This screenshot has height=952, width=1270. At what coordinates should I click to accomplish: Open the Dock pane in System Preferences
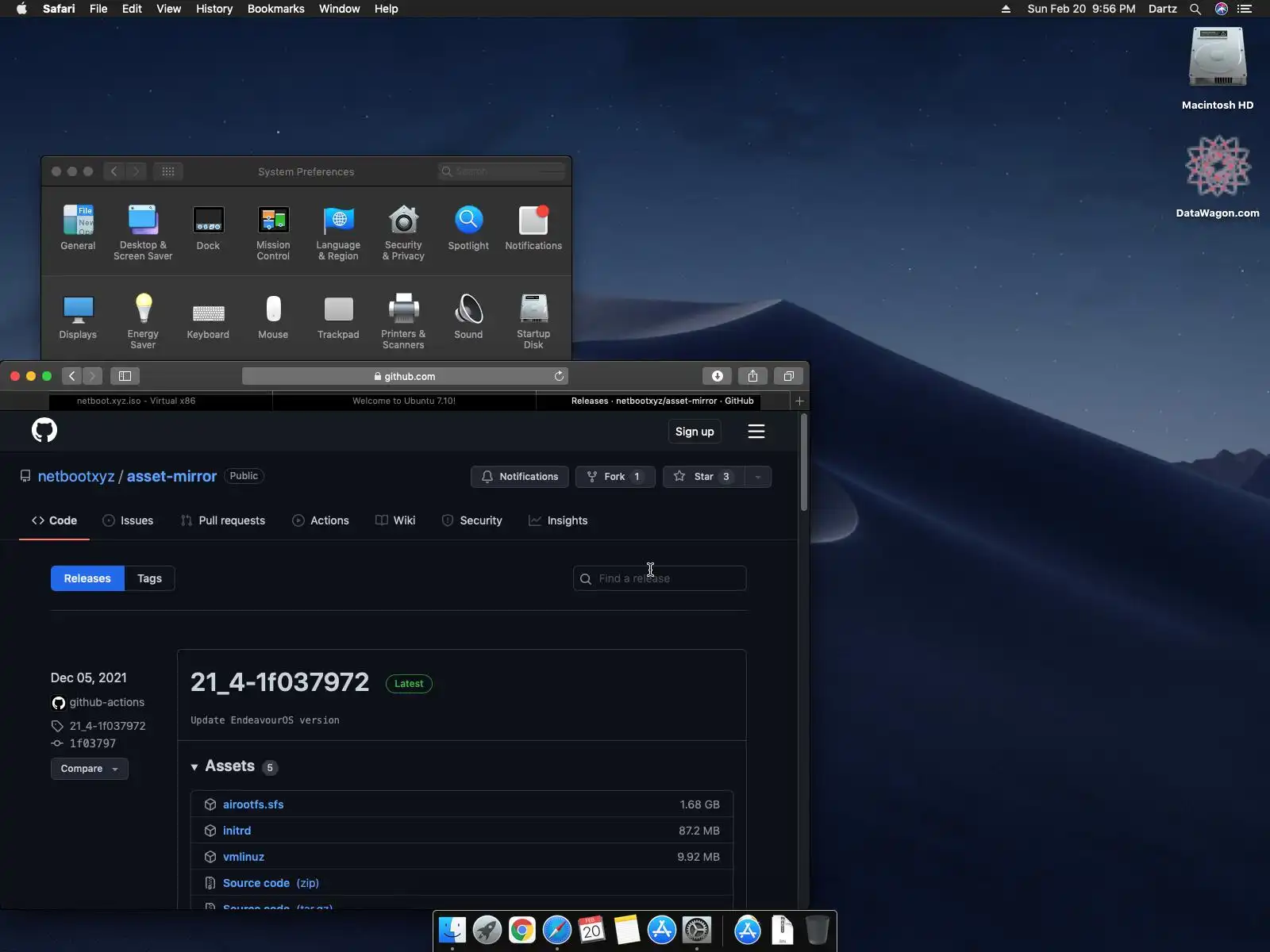tap(208, 228)
